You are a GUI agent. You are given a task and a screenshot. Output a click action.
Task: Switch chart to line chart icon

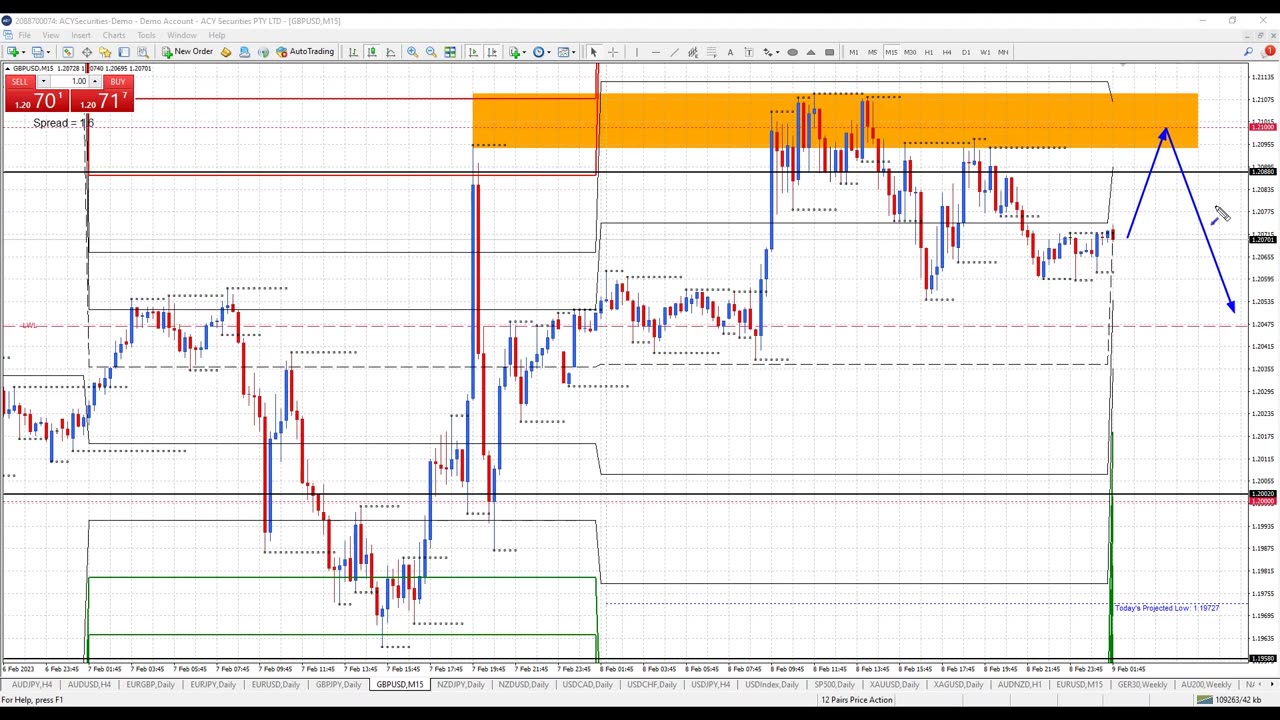[391, 52]
